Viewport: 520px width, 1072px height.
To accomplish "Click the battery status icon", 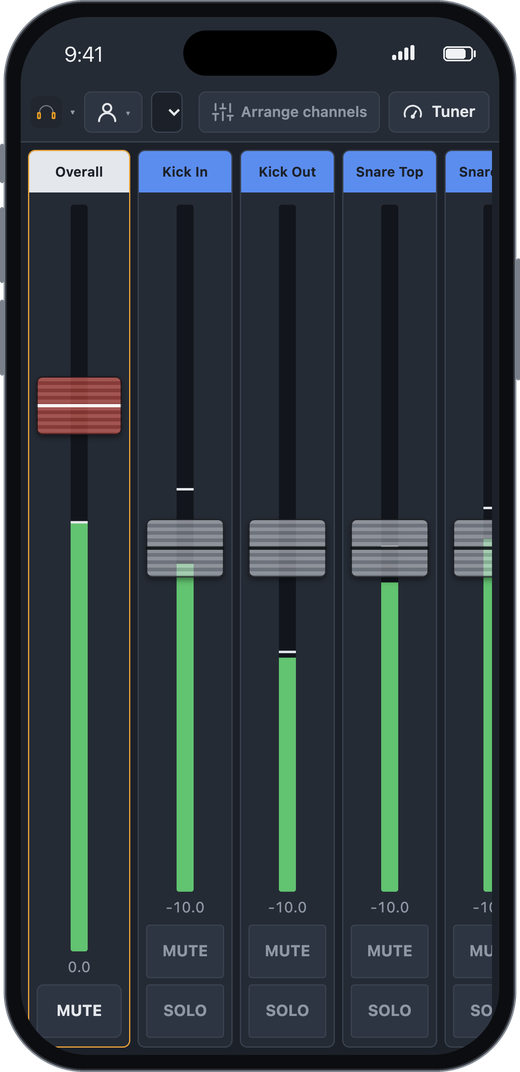I will point(459,54).
